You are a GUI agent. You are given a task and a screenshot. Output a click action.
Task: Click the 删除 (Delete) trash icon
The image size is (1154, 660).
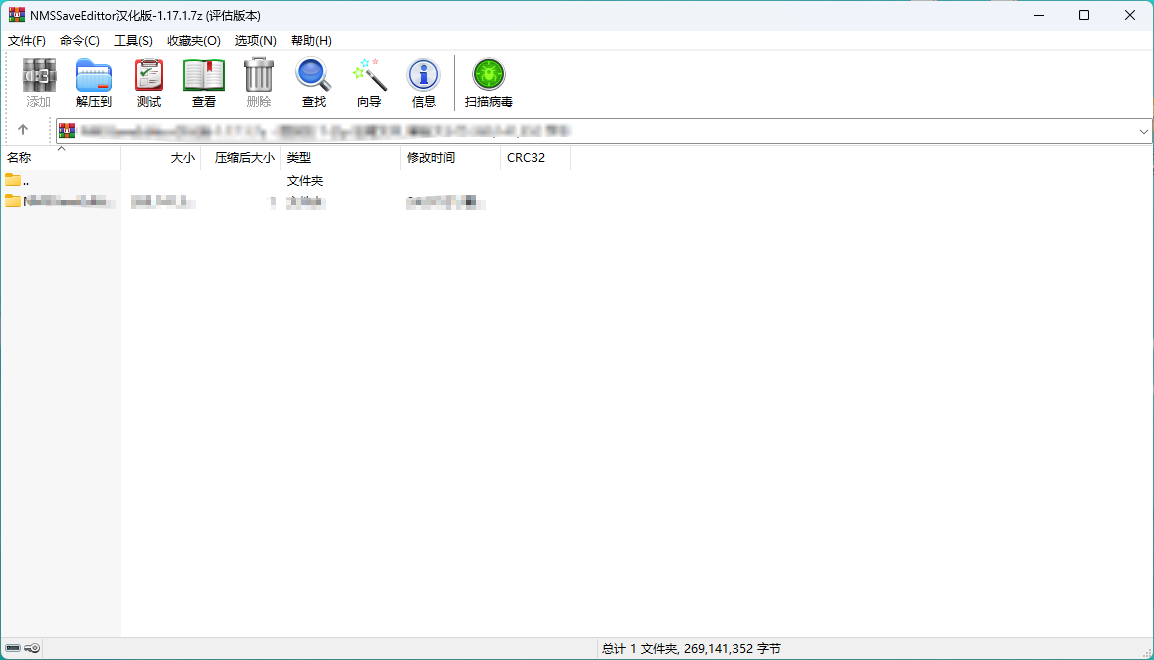coord(259,82)
